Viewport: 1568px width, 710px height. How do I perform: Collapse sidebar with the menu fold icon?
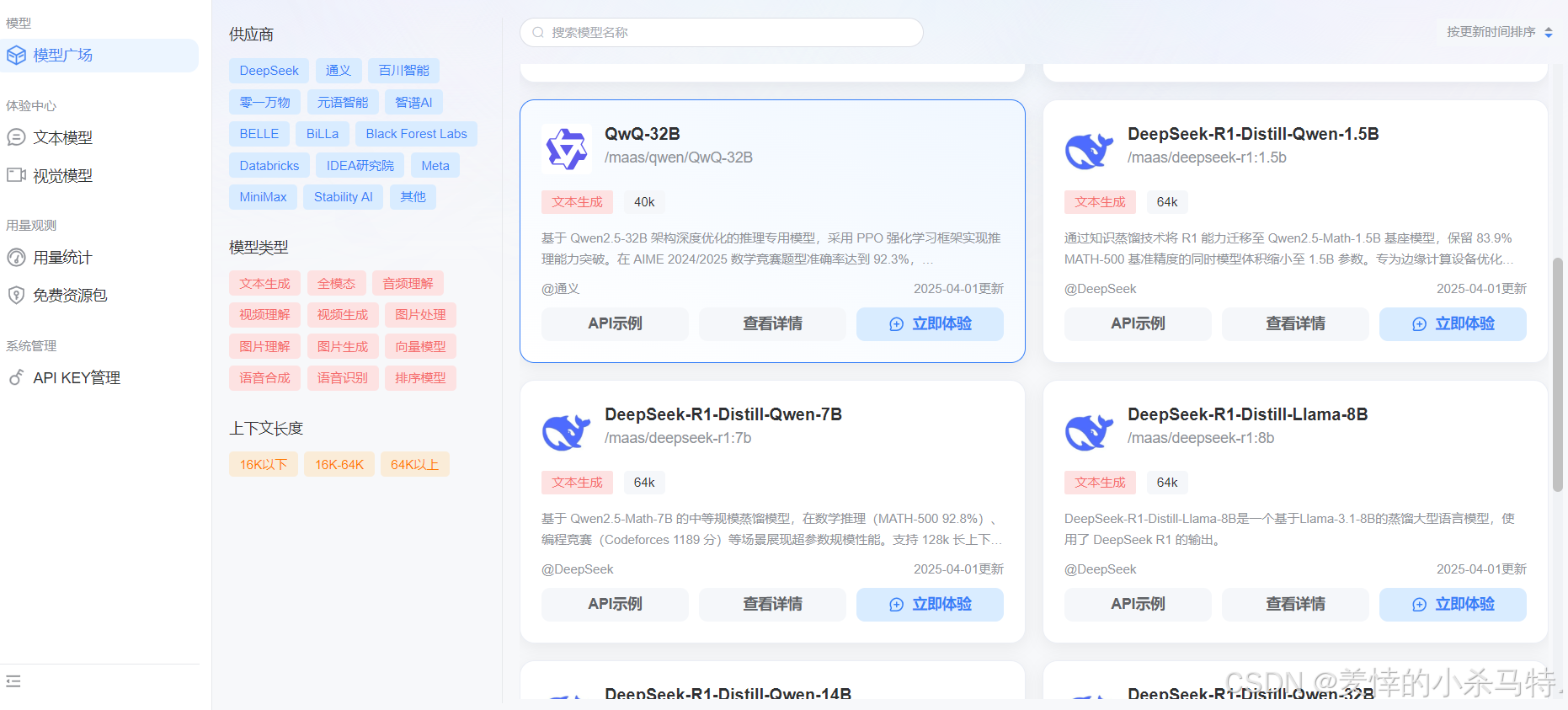[x=13, y=681]
